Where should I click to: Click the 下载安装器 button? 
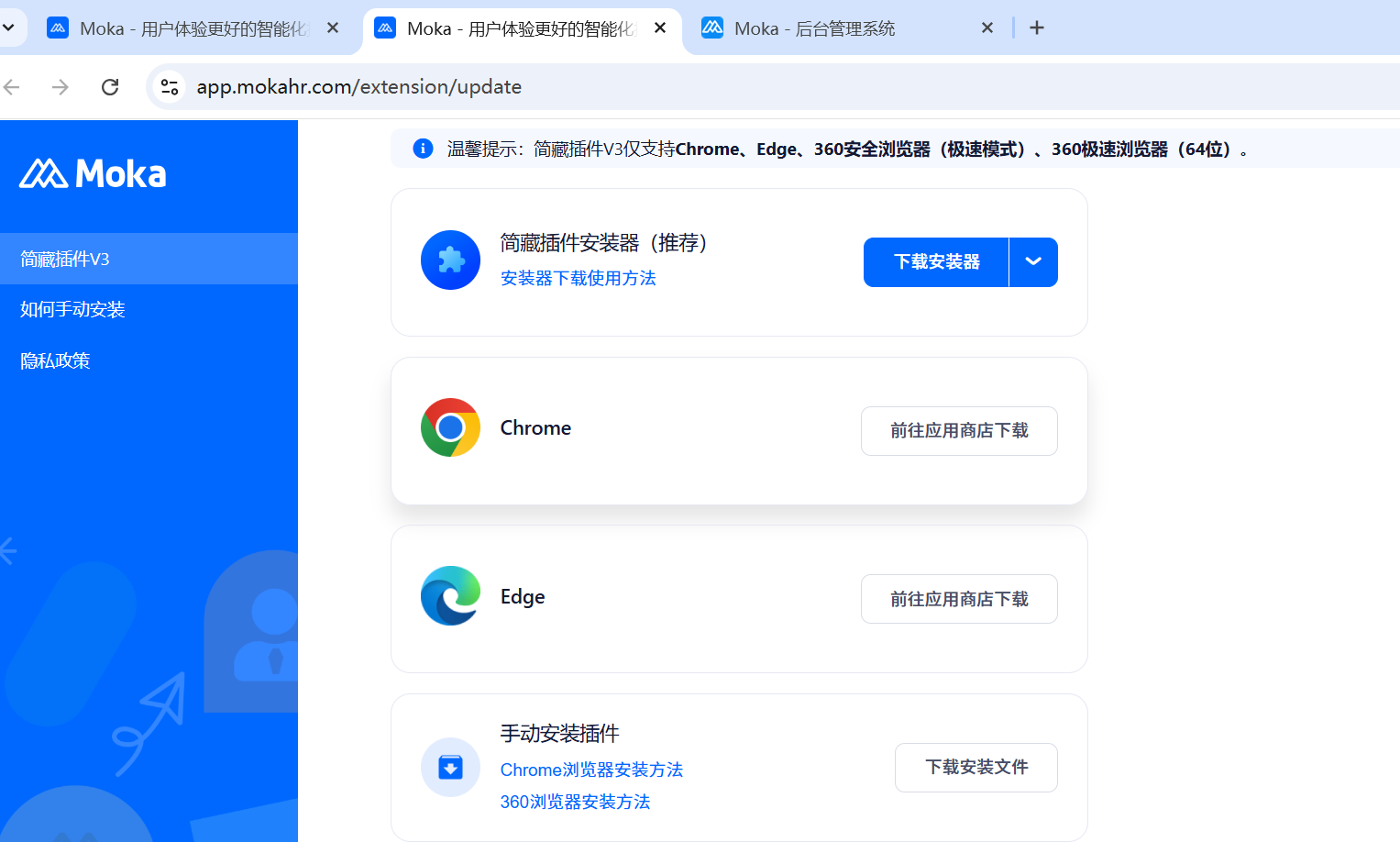click(936, 261)
